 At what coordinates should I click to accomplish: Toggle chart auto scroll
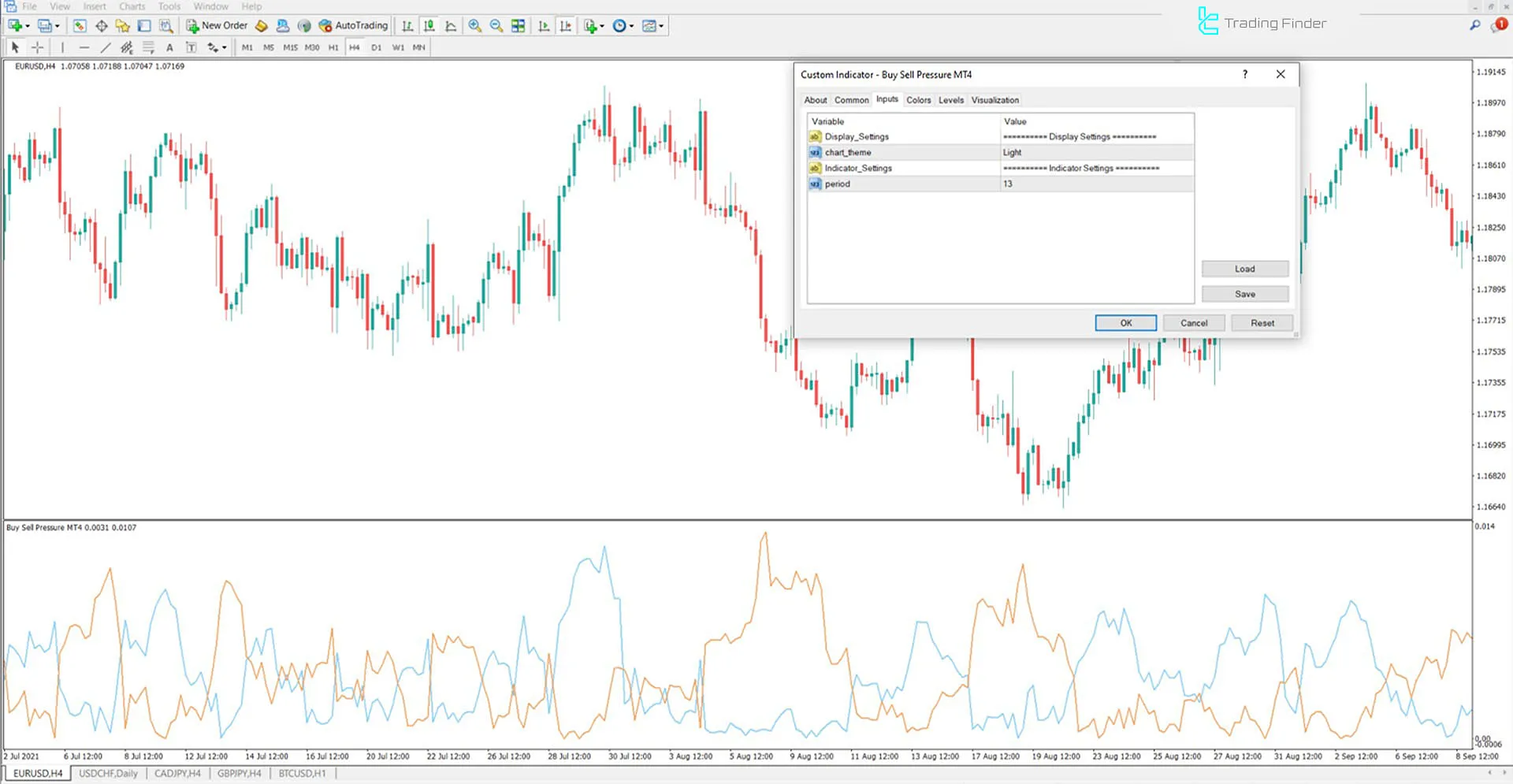(544, 25)
